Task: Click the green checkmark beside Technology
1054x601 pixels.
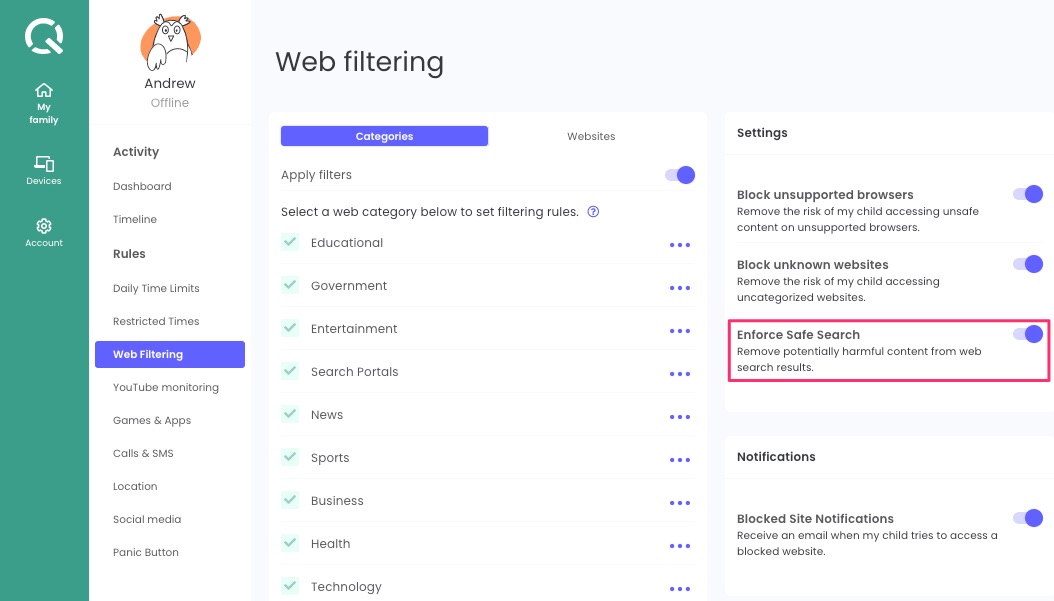Action: point(290,587)
